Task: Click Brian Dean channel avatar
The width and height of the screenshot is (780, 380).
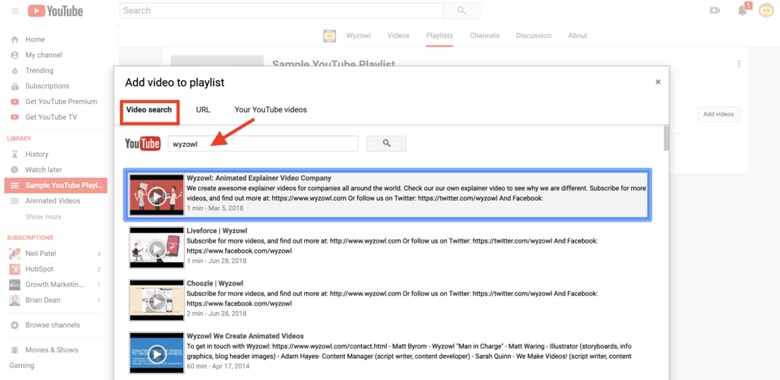Action: (x=15, y=300)
